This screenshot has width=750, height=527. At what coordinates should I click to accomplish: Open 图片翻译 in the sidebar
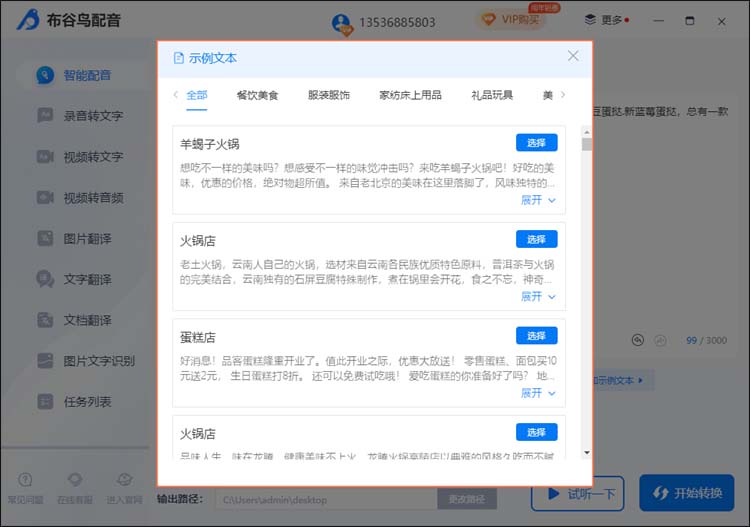74,239
